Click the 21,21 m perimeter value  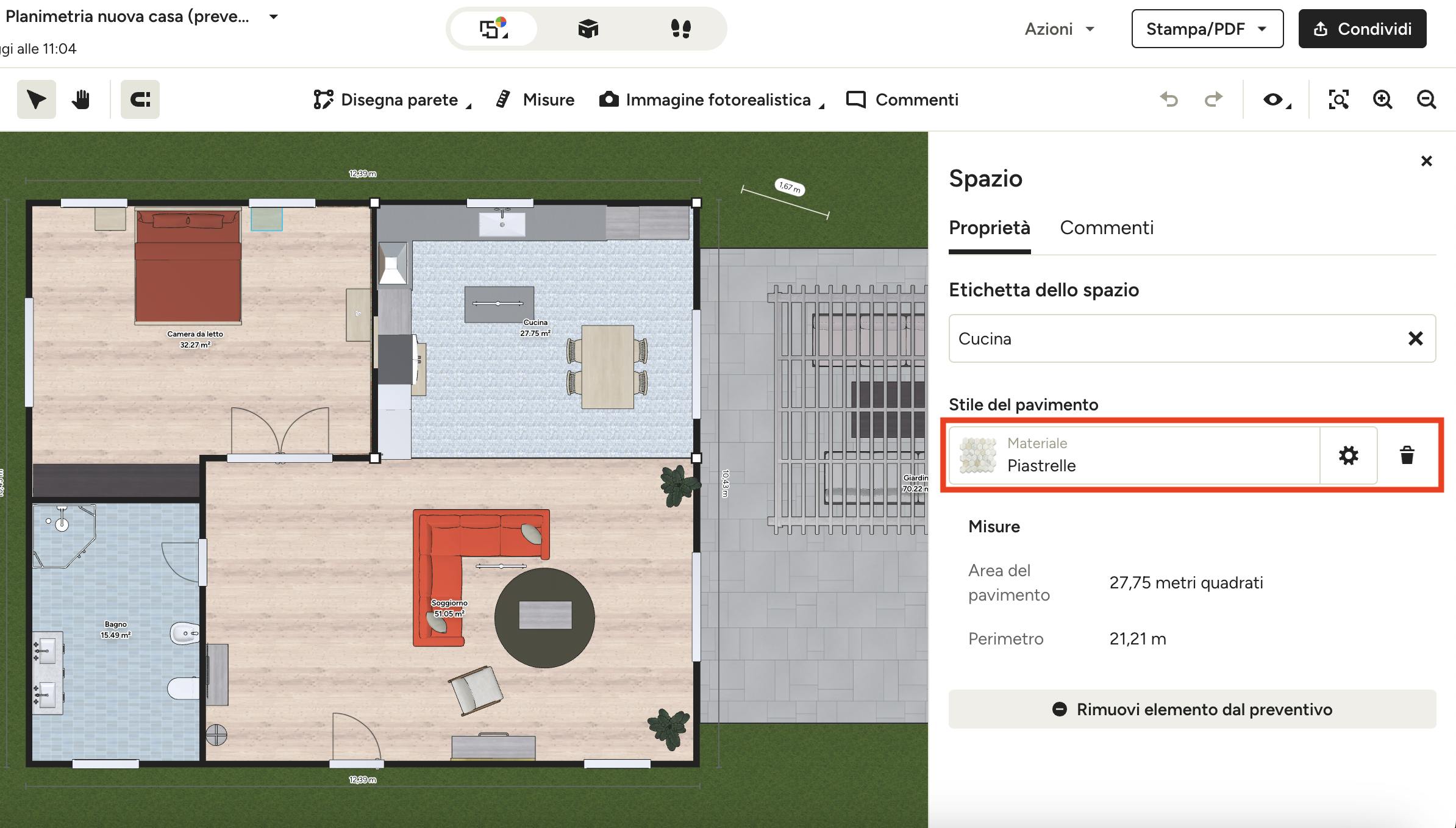(1138, 638)
